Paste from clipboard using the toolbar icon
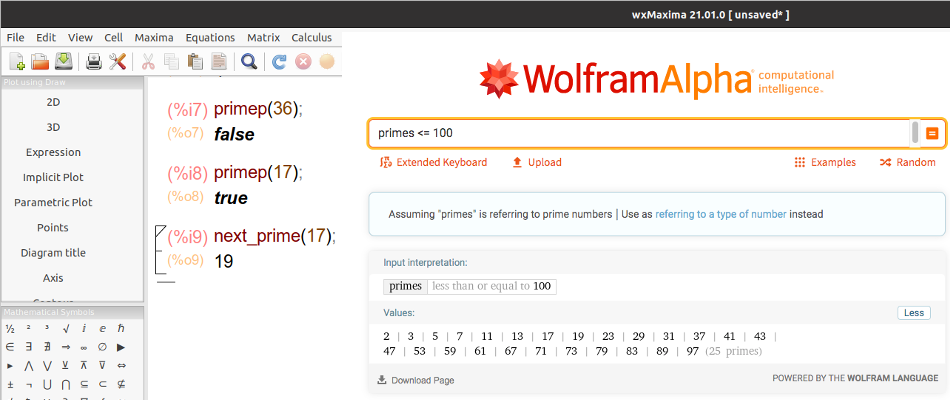This screenshot has height=400, width=950. click(195, 61)
